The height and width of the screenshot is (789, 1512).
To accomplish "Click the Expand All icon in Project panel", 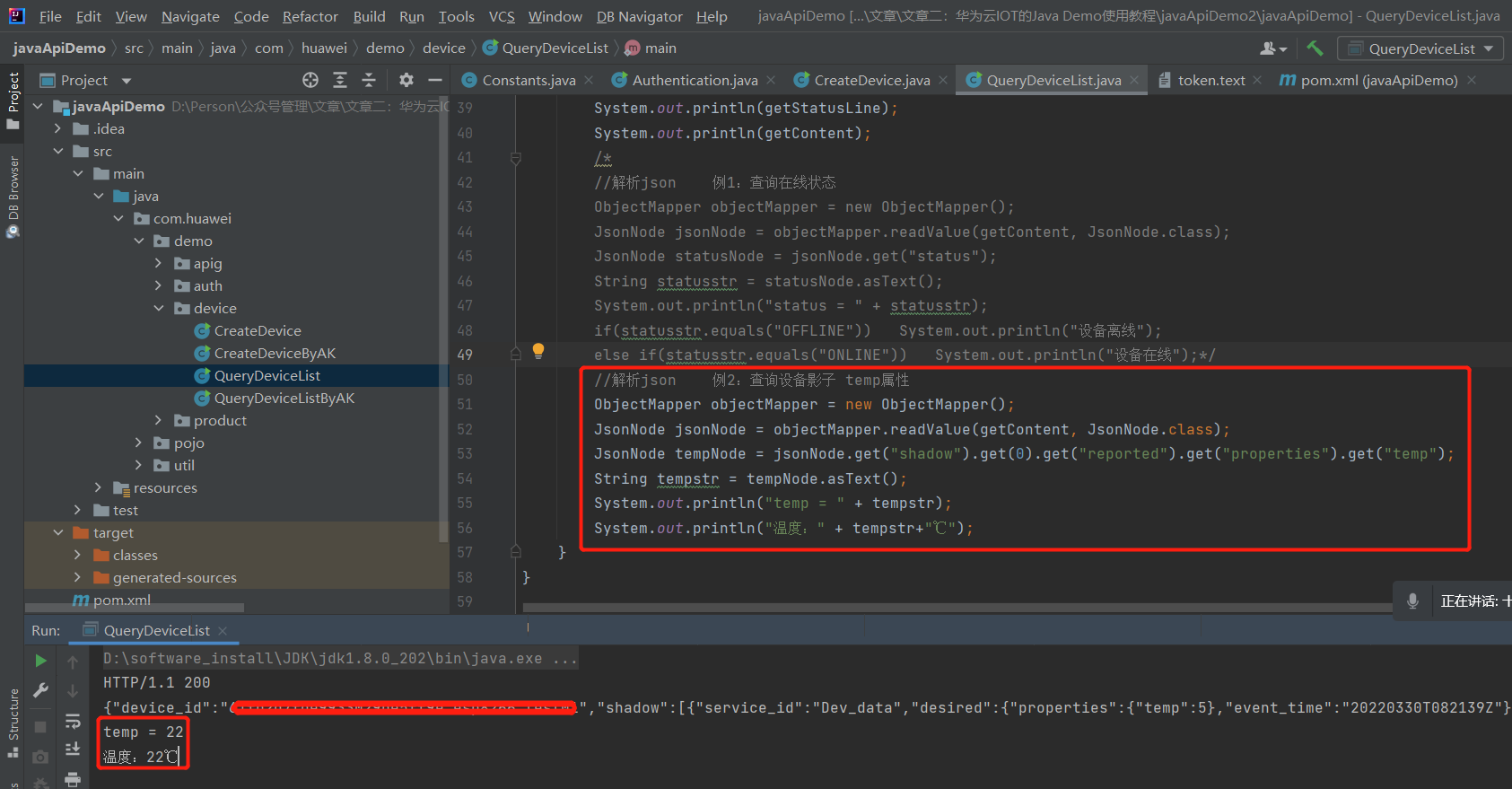I will 340,80.
